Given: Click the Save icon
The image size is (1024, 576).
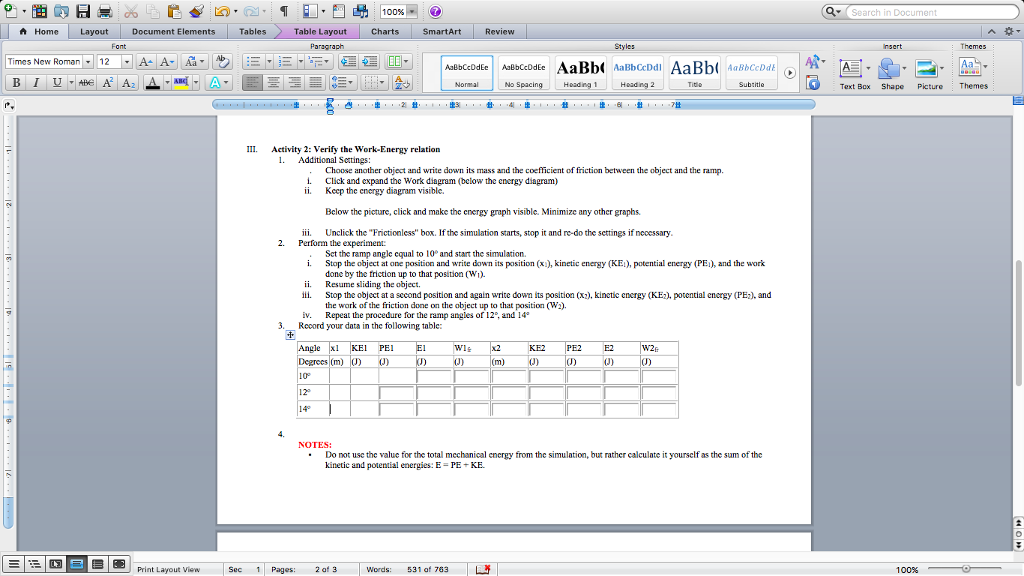Looking at the screenshot, I should click(x=82, y=10).
